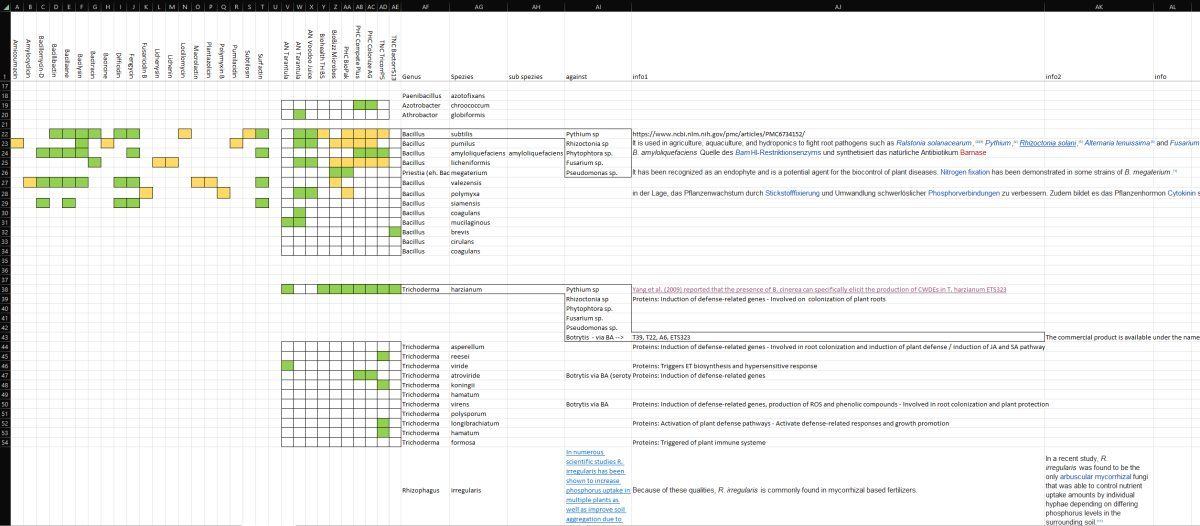Select the 'Rhizophagus' genus cell

[425, 490]
